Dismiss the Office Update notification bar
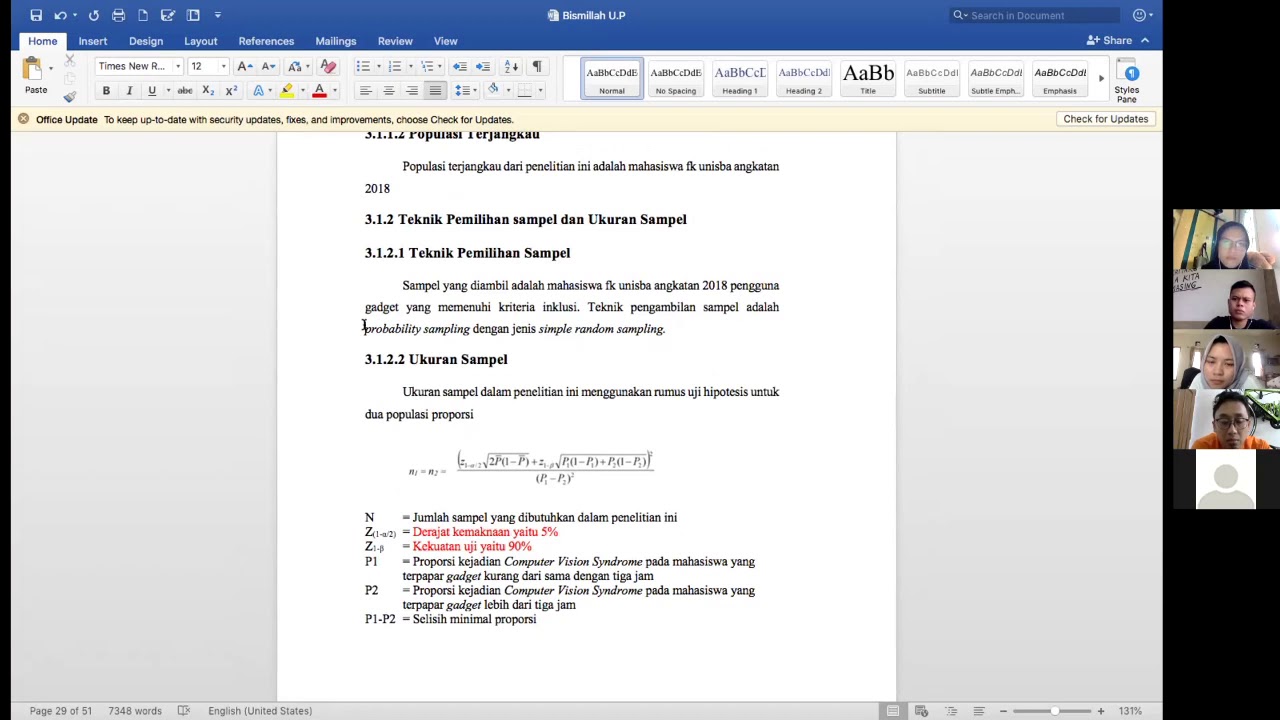1280x720 pixels. click(23, 119)
